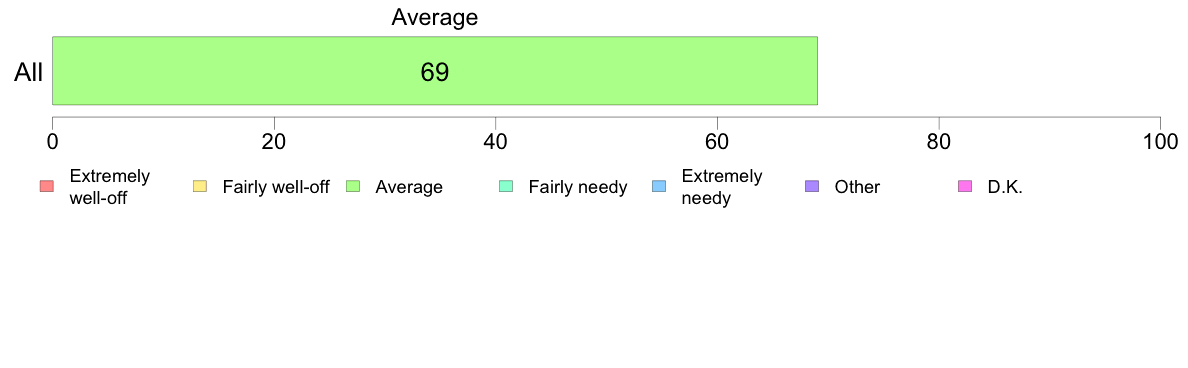Click the Fairly well-off legend text
The height and width of the screenshot is (368, 1188).
[276, 187]
